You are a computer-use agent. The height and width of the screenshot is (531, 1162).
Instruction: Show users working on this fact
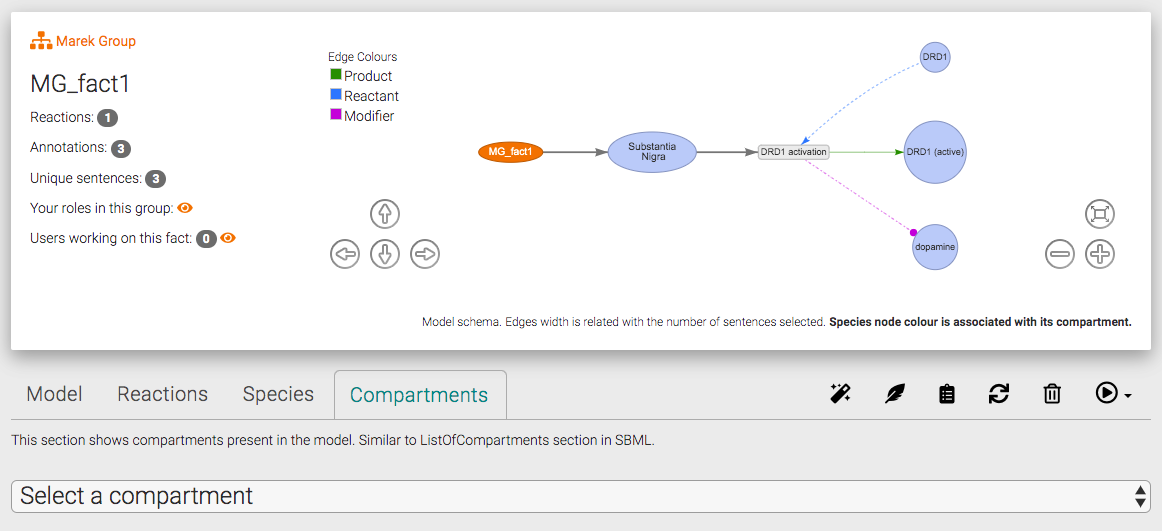click(x=228, y=238)
